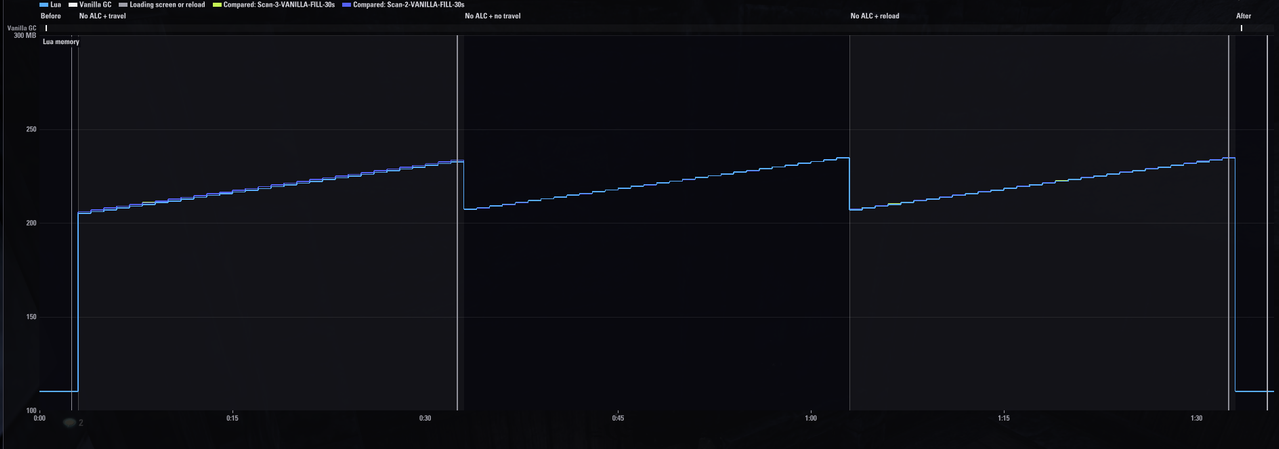
Task: Click the 1:30 time axis label
Action: click(x=1197, y=419)
